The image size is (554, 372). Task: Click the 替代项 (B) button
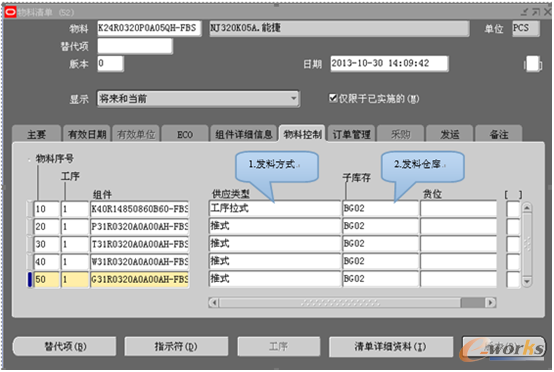coord(65,347)
